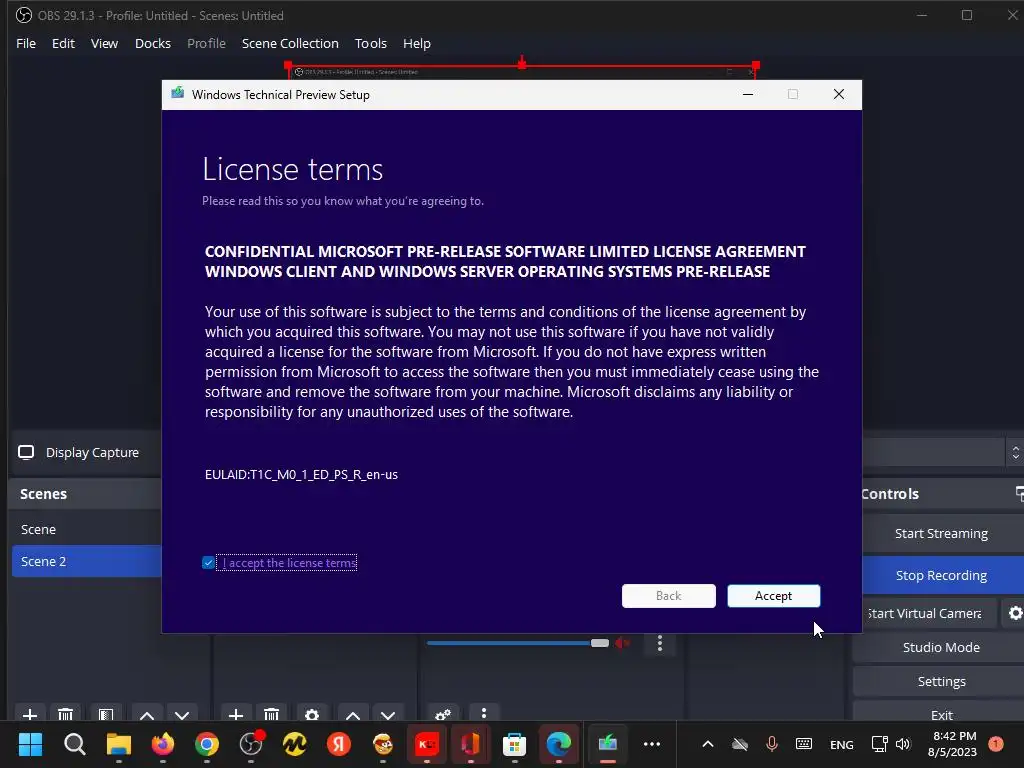Open the Tools menu in OBS

tap(371, 43)
